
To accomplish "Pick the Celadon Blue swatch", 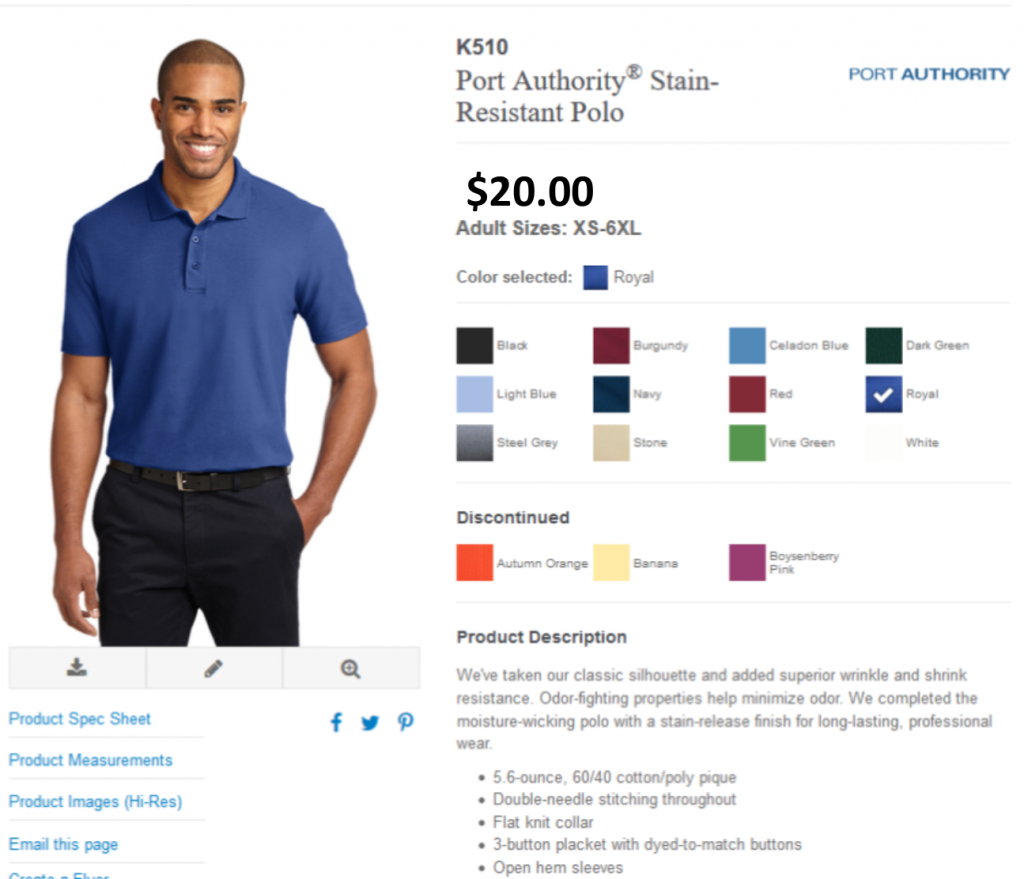I will point(747,345).
